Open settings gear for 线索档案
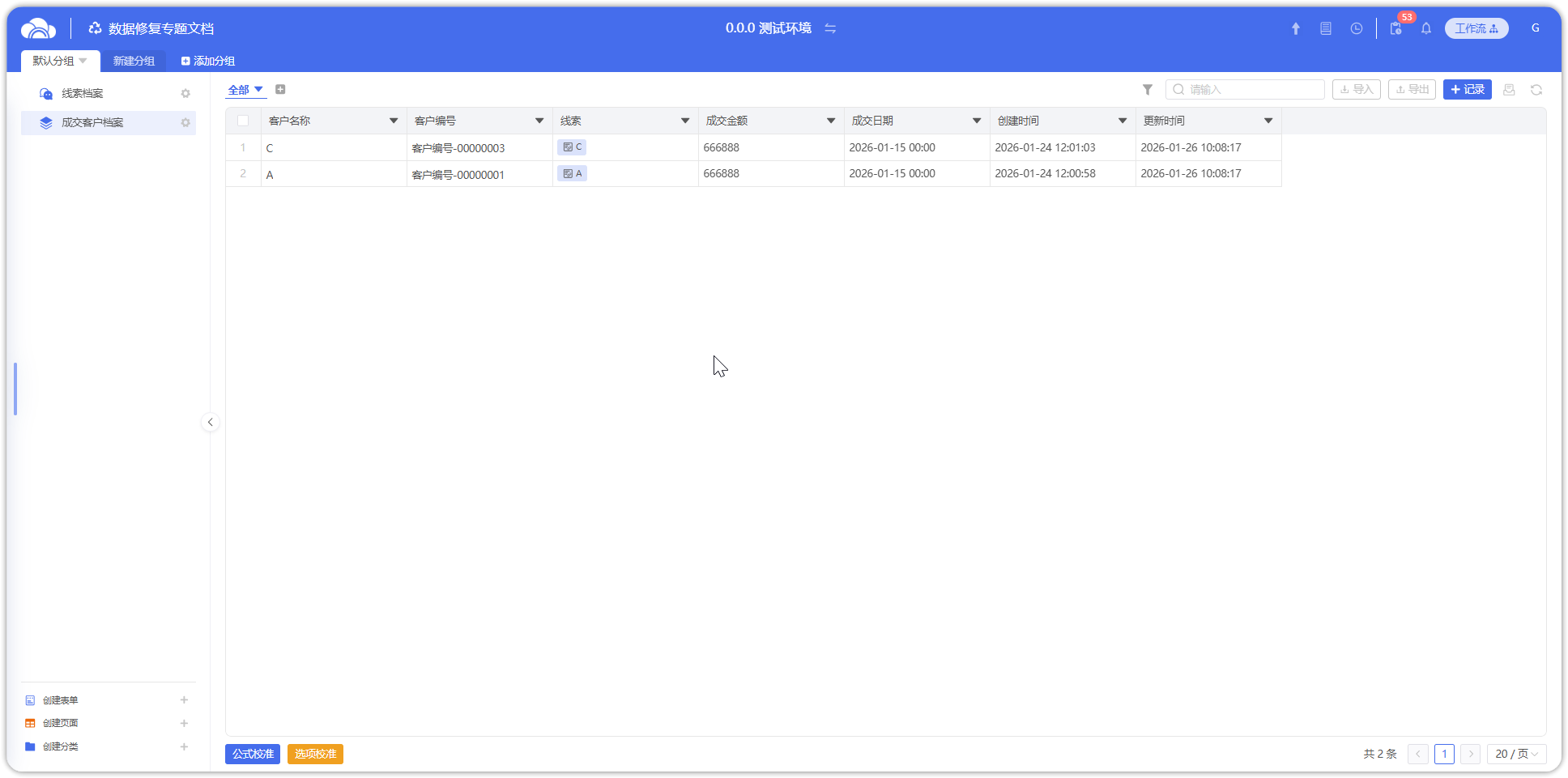The height and width of the screenshot is (778, 1568). point(185,94)
